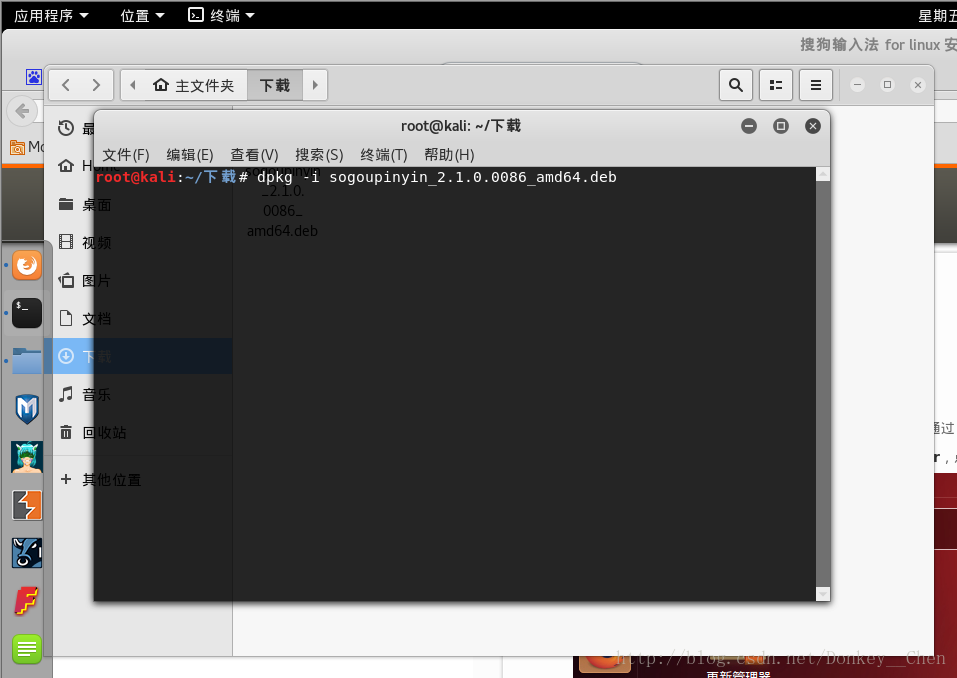Screen dimensions: 957x678
Task: Click recent files clock icon in sidebar
Action: click(66, 128)
